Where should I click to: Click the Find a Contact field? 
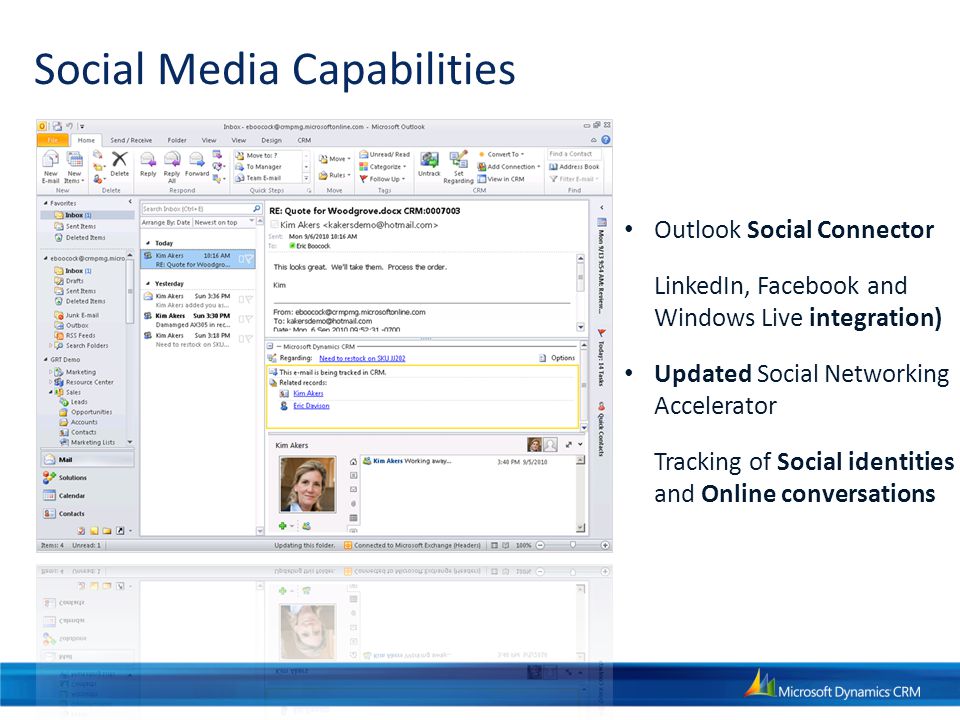tap(574, 154)
